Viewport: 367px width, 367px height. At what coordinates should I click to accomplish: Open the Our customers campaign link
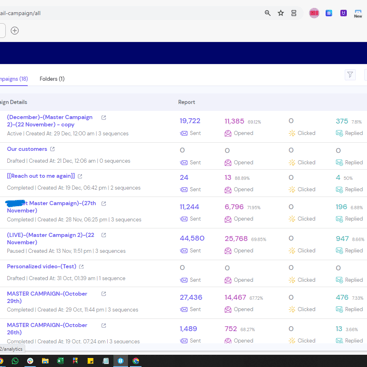pos(27,149)
